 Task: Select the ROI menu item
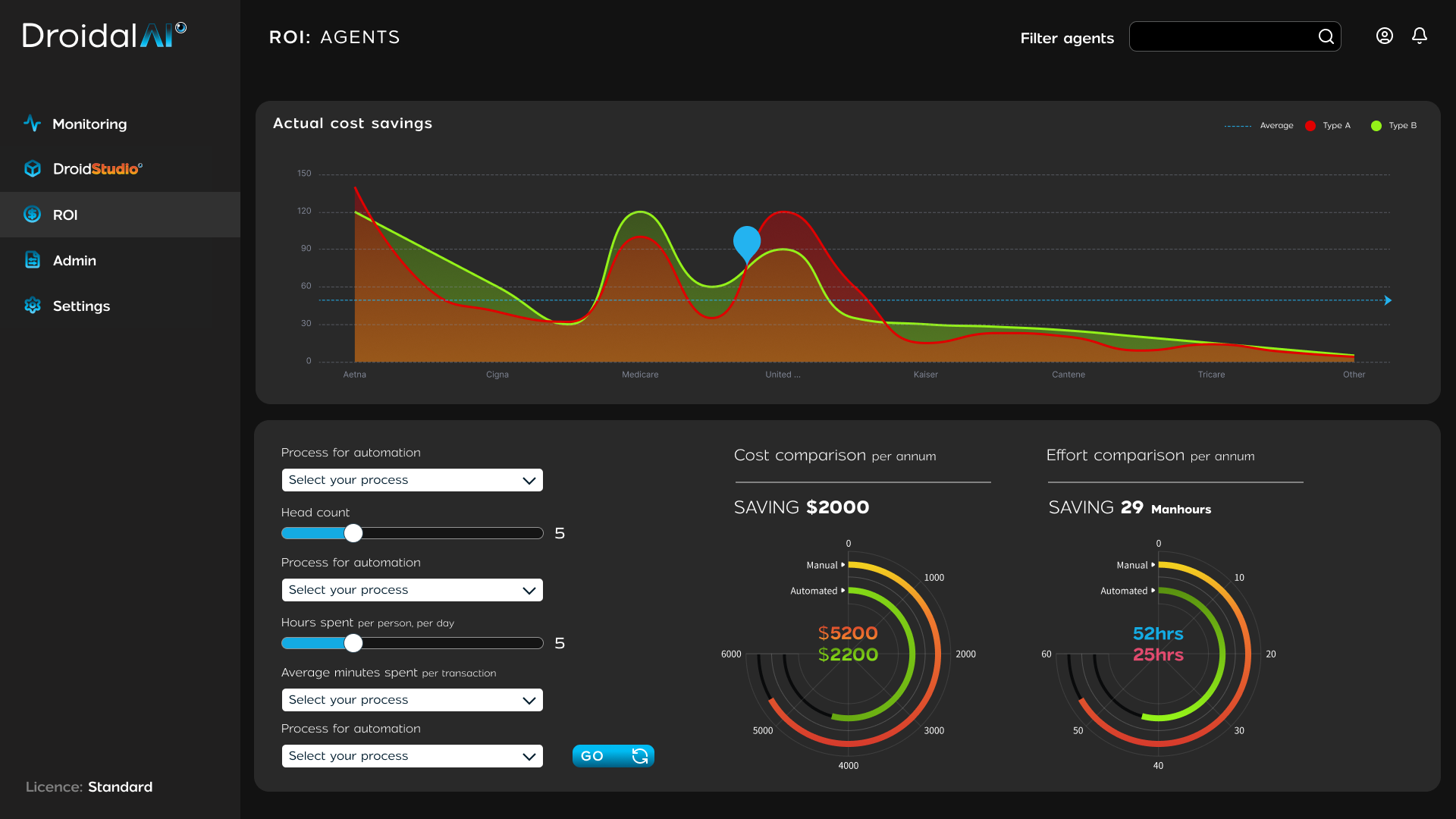[120, 215]
